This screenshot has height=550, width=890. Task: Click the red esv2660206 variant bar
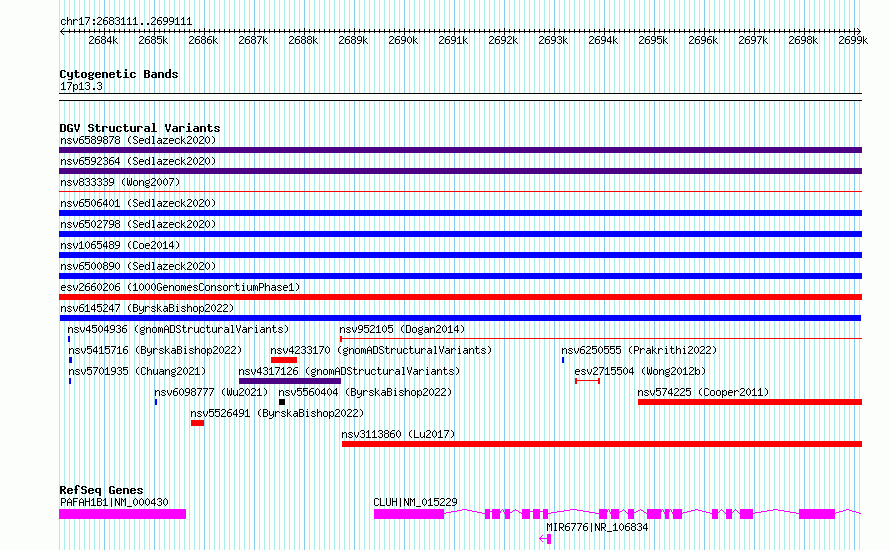(460, 297)
